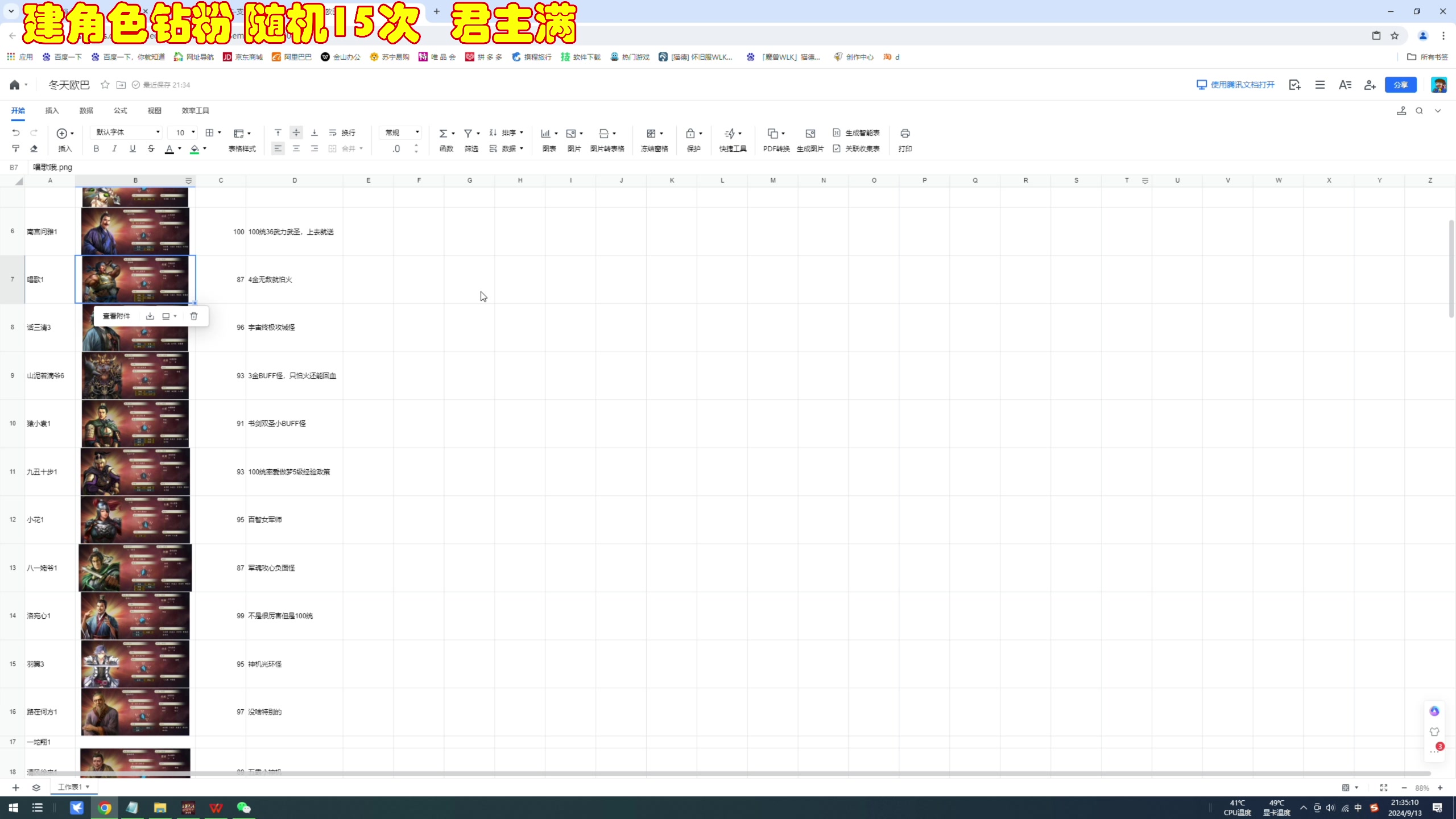
Task: Select the 开始 ribbon tab
Action: (x=18, y=110)
